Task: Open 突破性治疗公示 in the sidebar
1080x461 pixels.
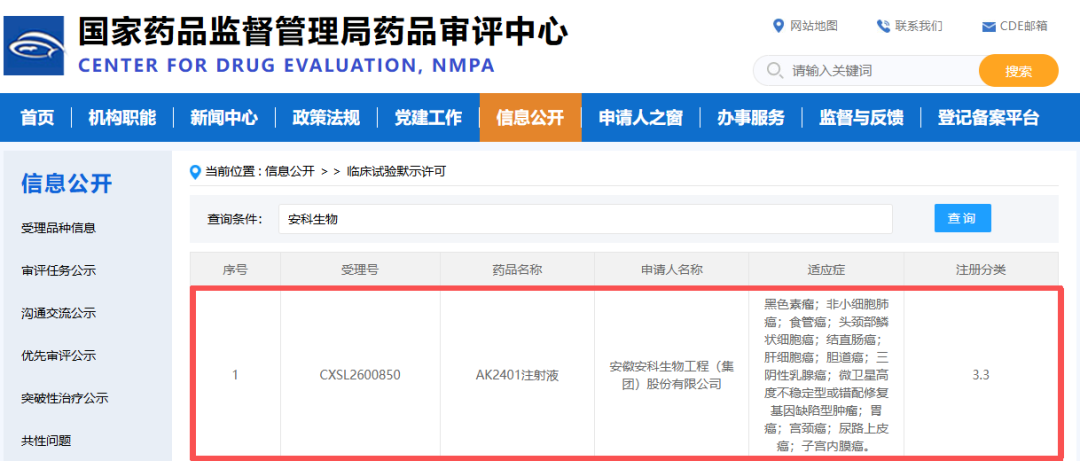Action: [x=65, y=399]
